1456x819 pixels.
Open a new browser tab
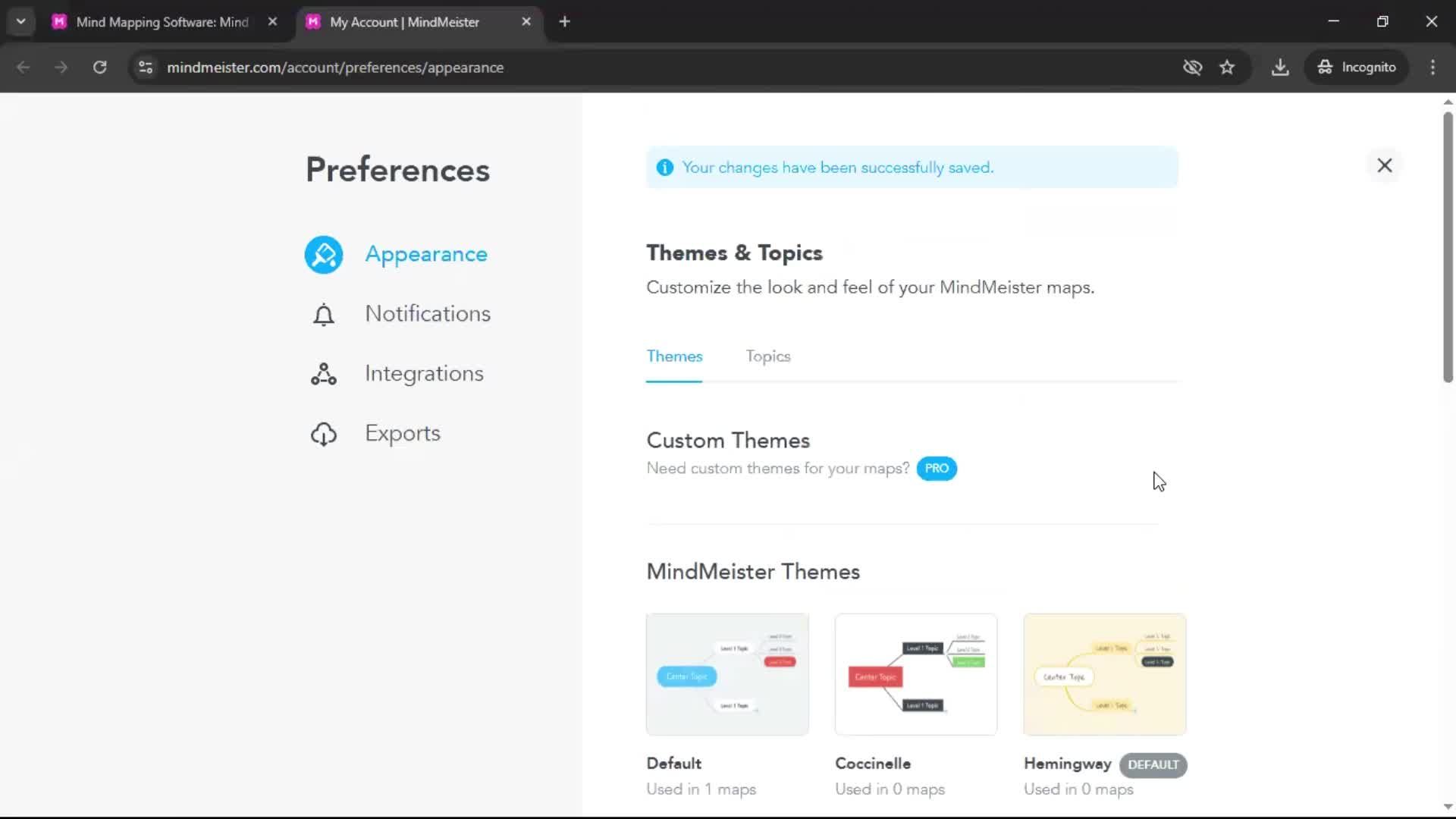pos(564,22)
